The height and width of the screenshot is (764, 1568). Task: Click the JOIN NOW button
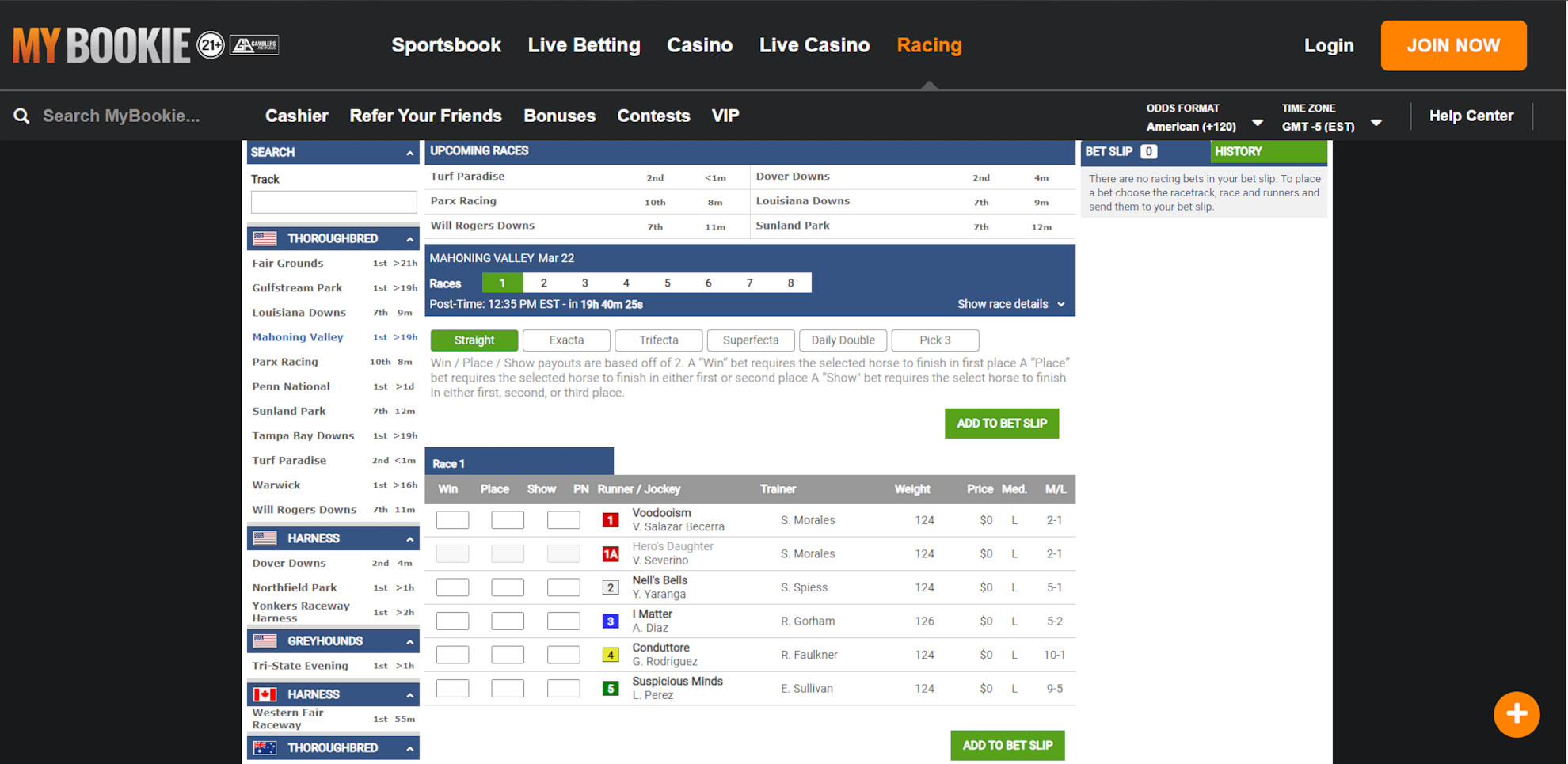[1453, 45]
